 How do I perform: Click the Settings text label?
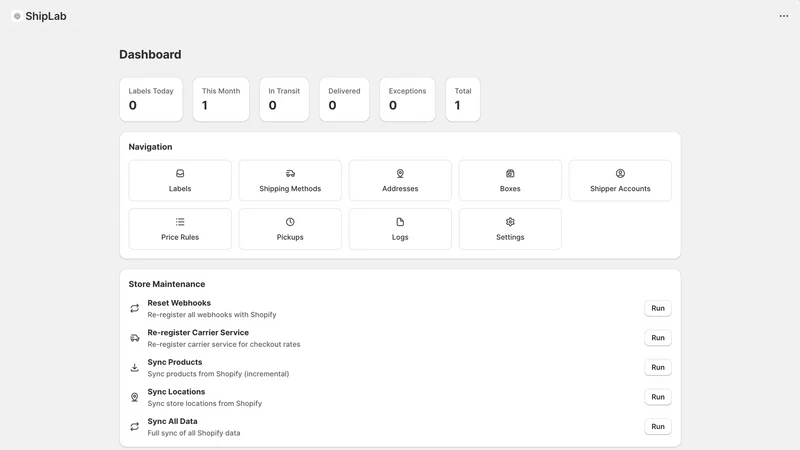pyautogui.click(x=510, y=237)
